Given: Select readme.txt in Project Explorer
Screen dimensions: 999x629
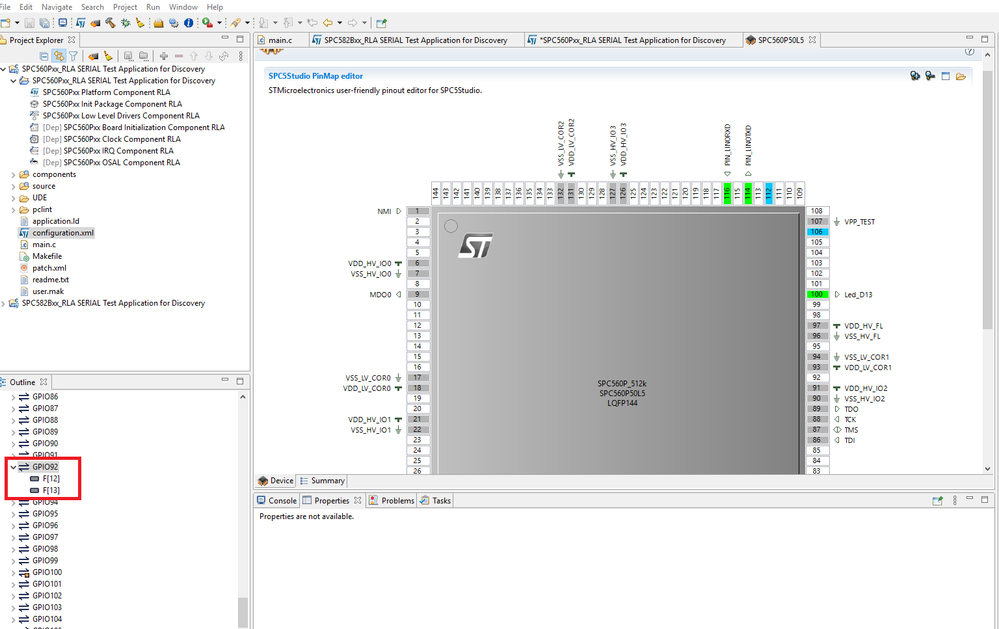Looking at the screenshot, I should tap(50, 280).
